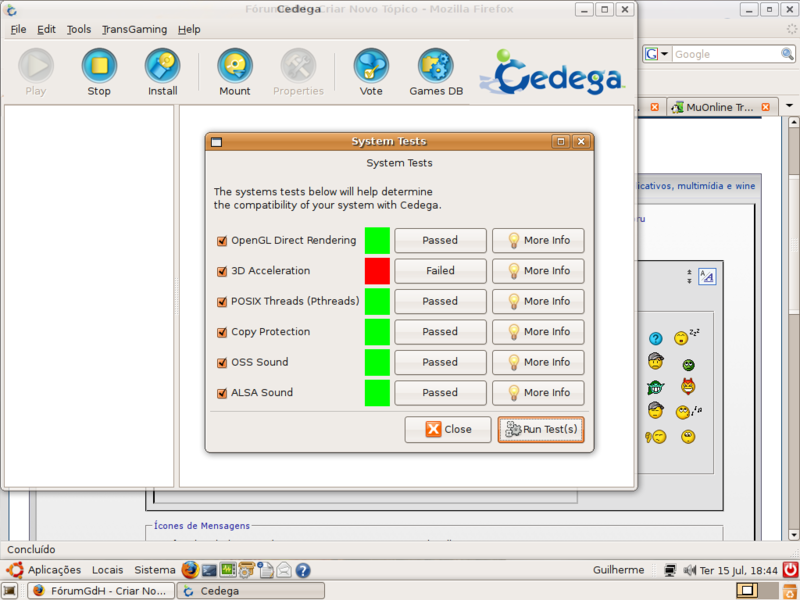Click the workspace switcher in the bottom panel
Screen dimensions: 800x600
[757, 590]
